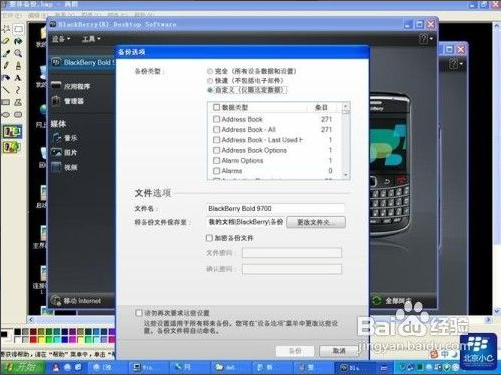
Task: Click the 取消 cancel button
Action: [339, 351]
